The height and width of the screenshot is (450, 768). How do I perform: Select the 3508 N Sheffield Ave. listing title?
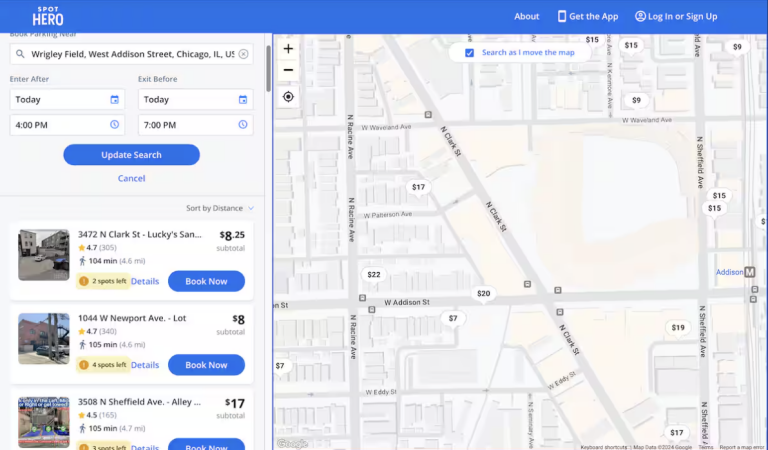[140, 402]
